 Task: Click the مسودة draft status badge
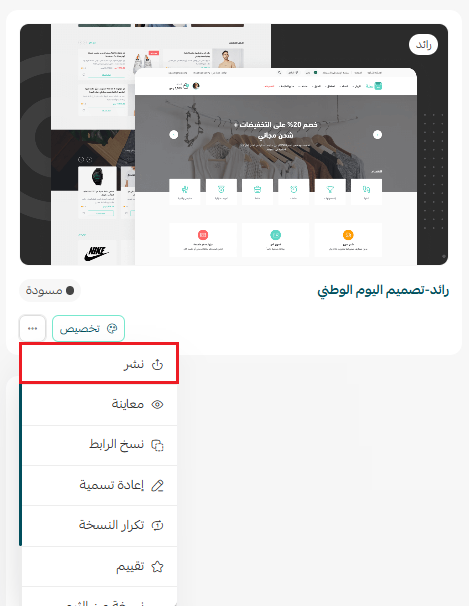tap(50, 290)
